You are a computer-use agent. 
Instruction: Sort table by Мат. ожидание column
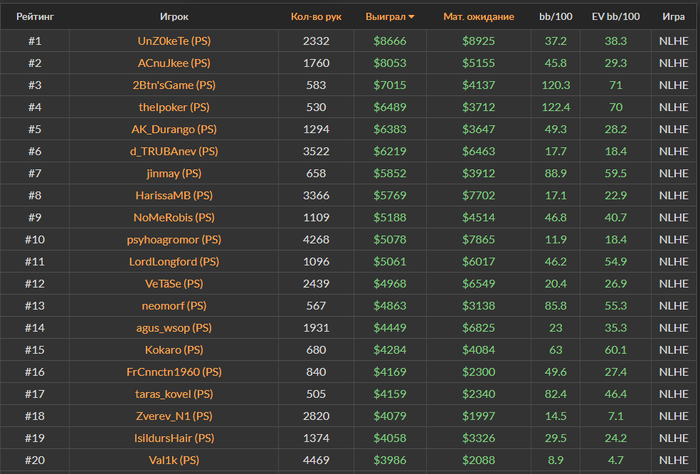(x=479, y=17)
